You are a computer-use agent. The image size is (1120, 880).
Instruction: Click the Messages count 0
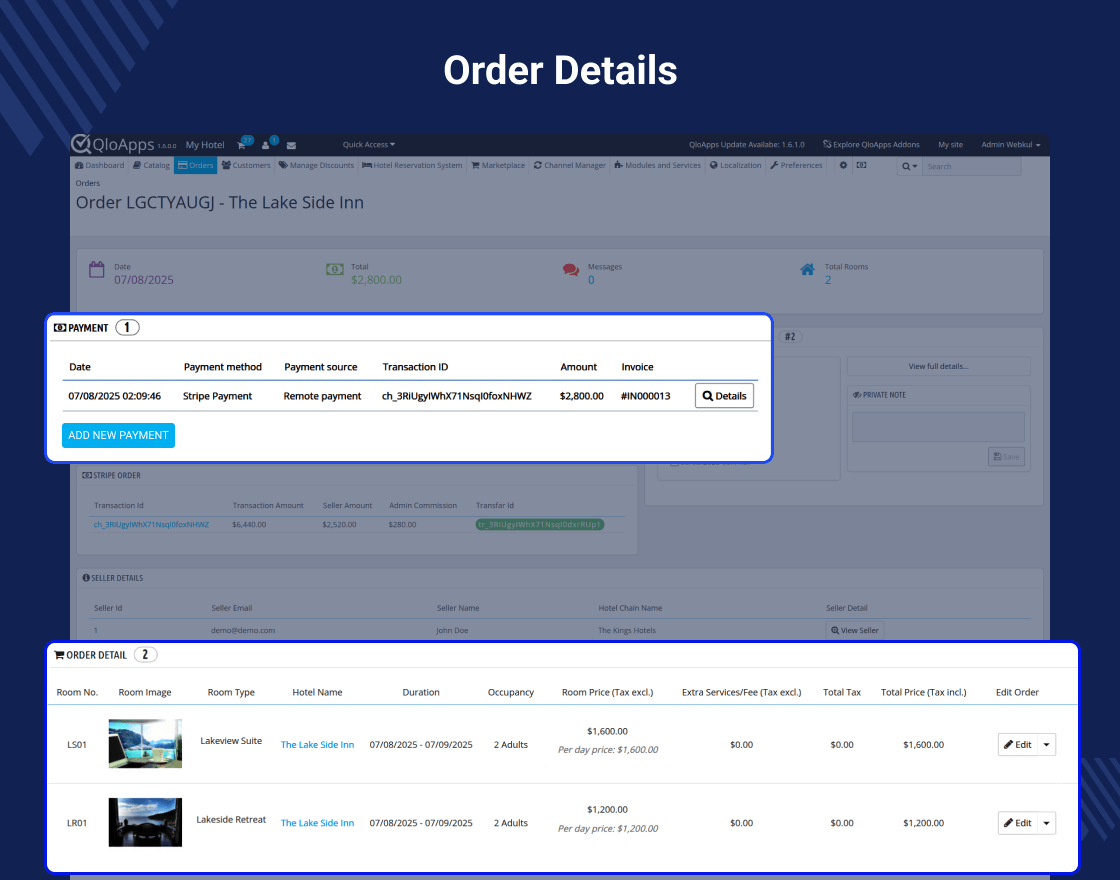591,280
